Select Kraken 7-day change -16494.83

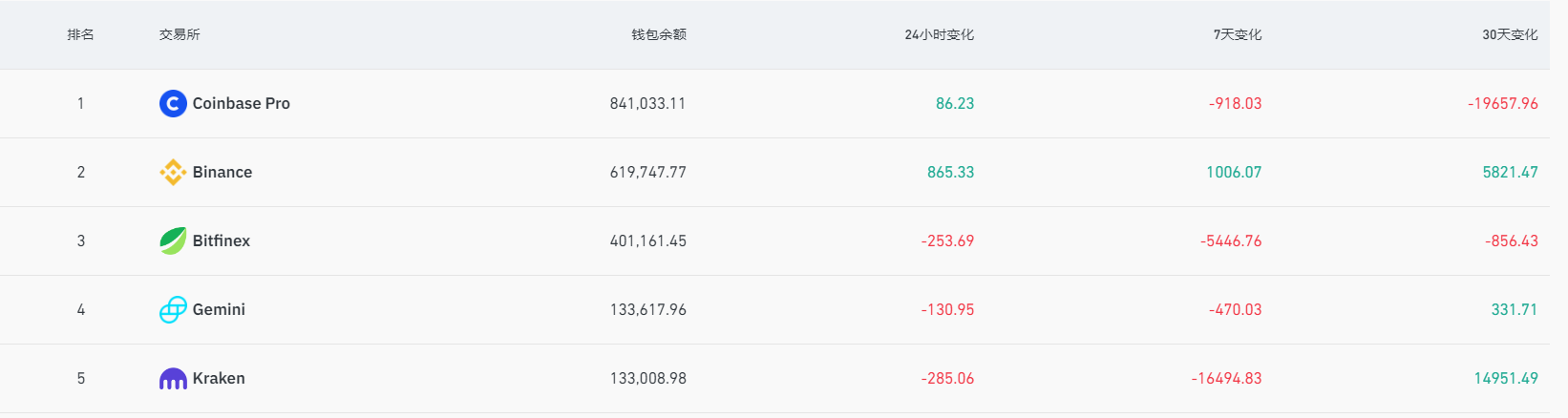click(x=1226, y=378)
